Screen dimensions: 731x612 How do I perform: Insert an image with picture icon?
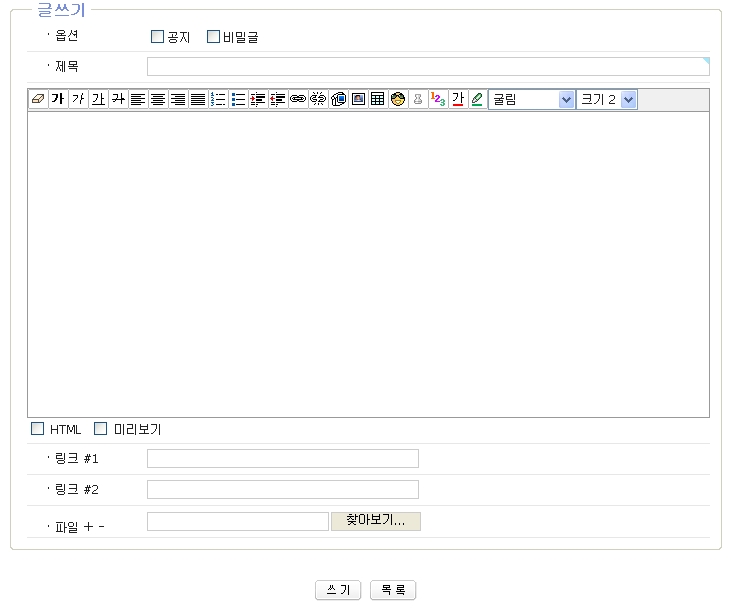pos(359,99)
